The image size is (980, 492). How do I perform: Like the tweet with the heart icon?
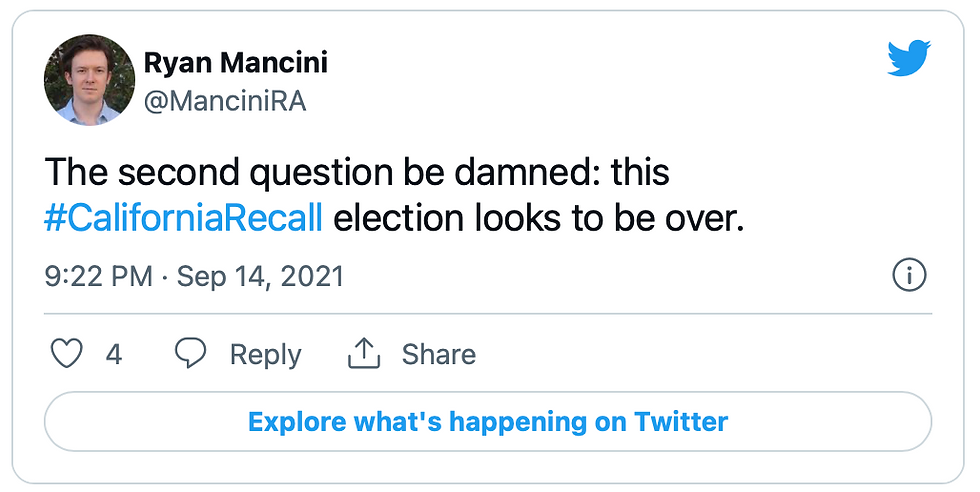66,354
